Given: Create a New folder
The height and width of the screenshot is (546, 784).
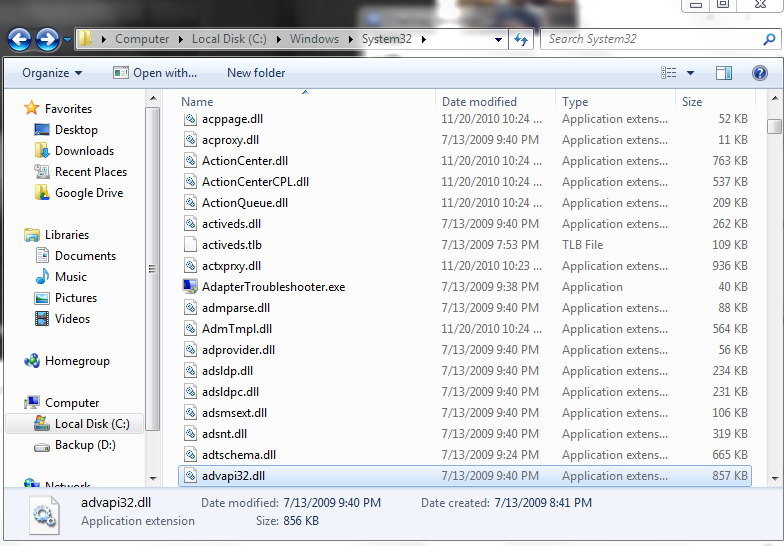Looking at the screenshot, I should [x=256, y=73].
